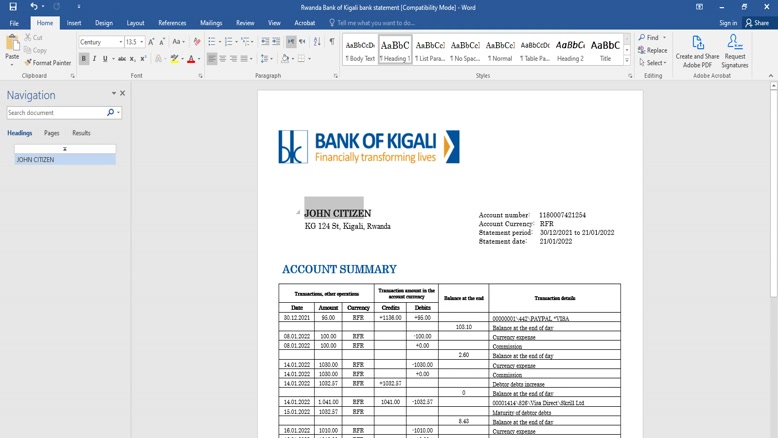
Task: Click the Clear All Formatting icon
Action: (197, 42)
